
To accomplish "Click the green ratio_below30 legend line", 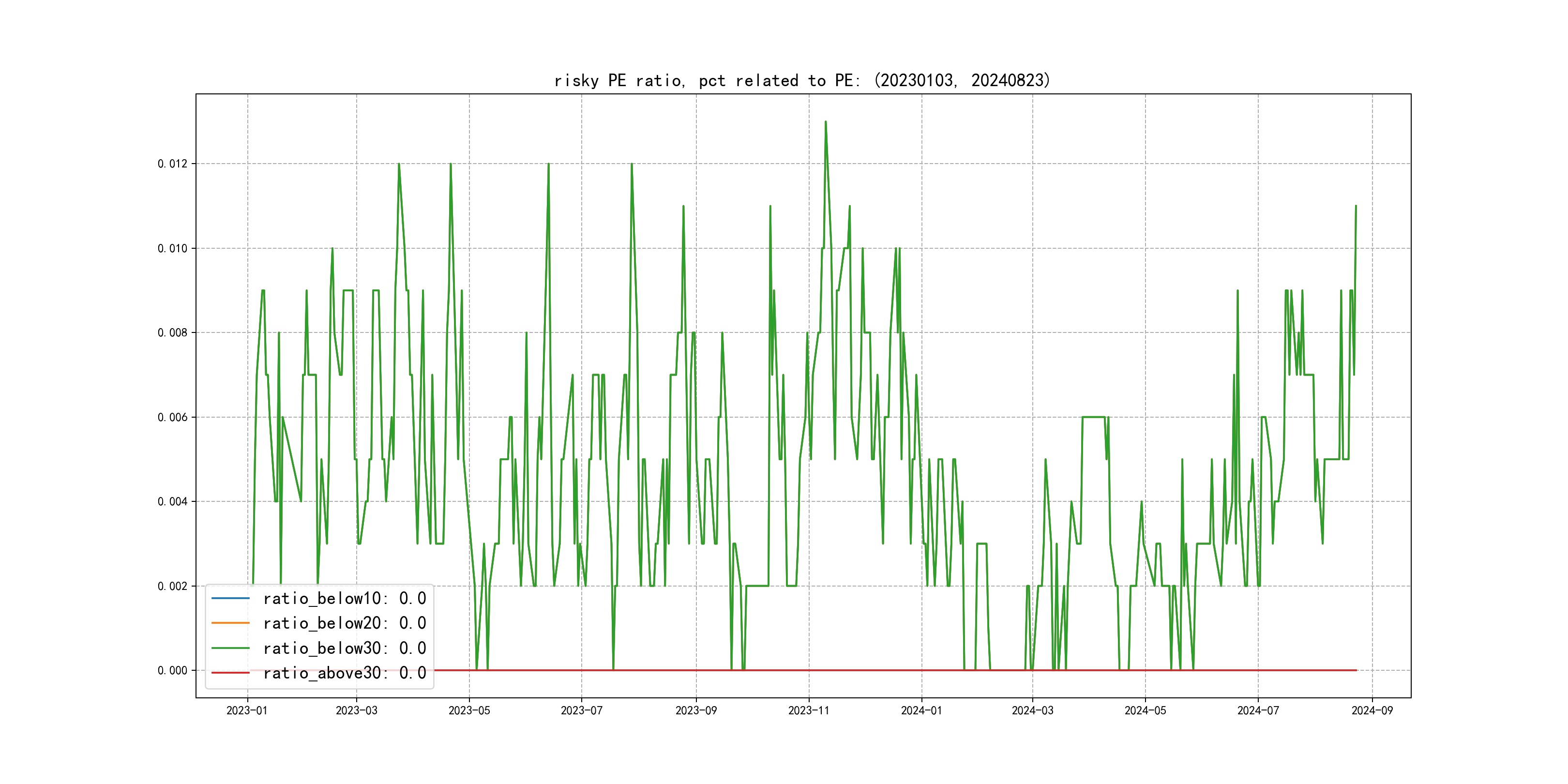I will pos(230,648).
